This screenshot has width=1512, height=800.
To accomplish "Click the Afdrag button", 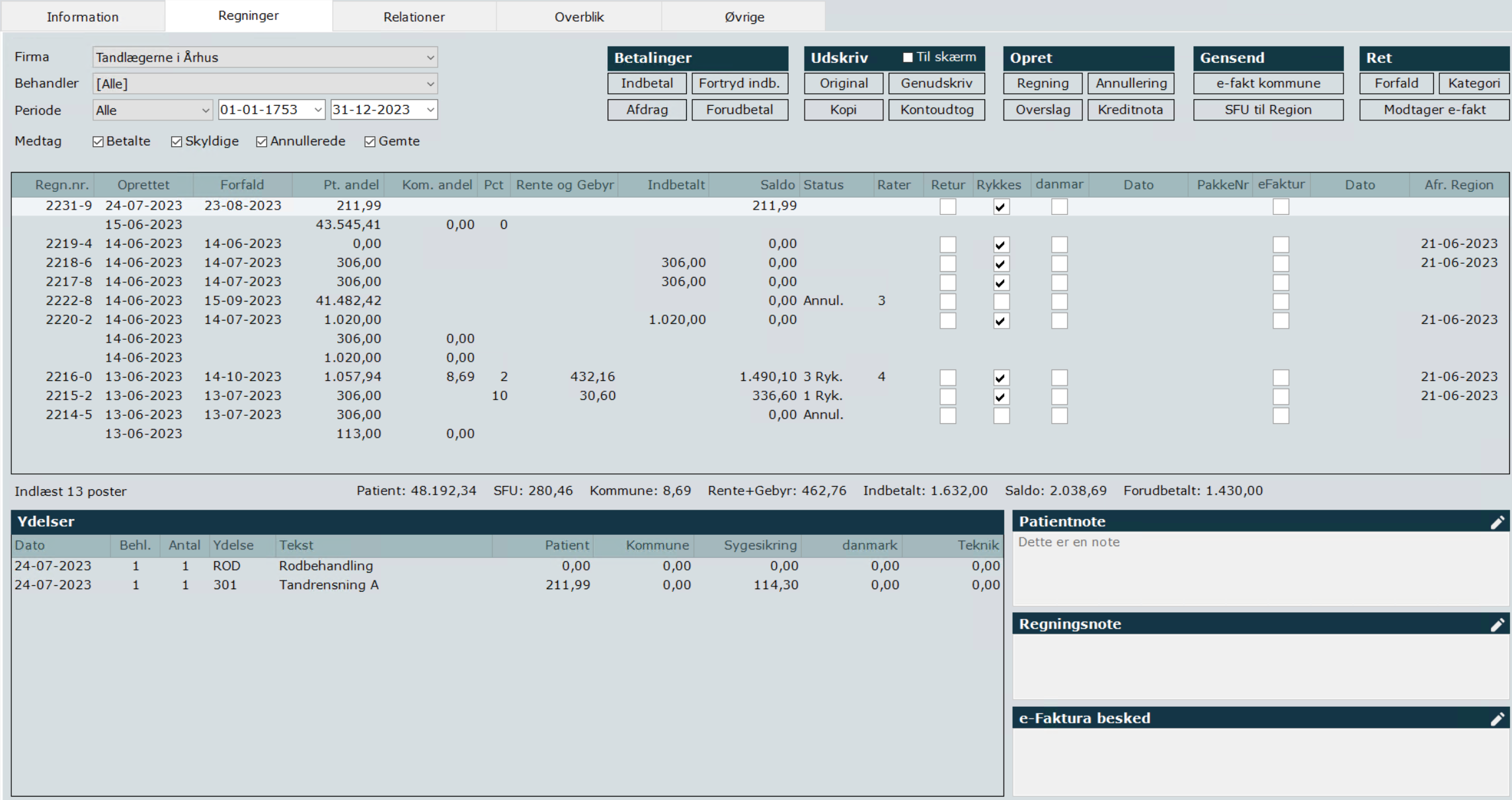I will tap(647, 110).
